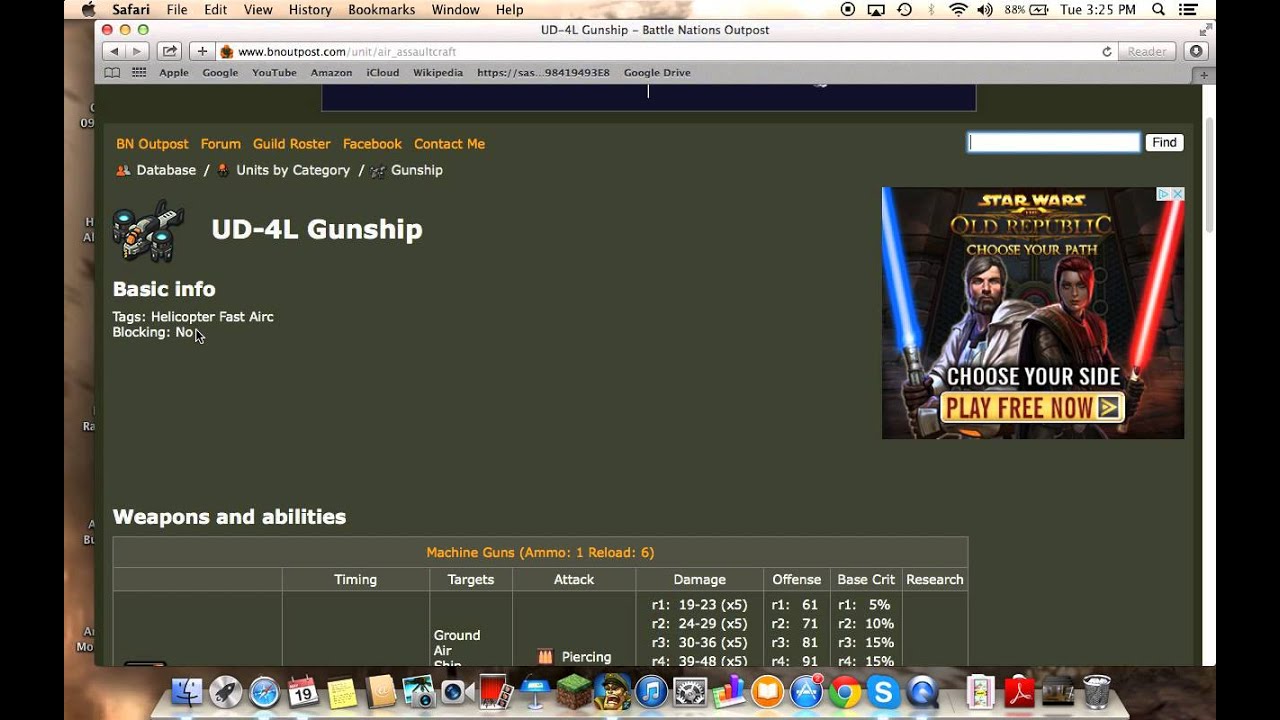Launch Launchpad from the Dock
The width and height of the screenshot is (1280, 720).
pyautogui.click(x=226, y=692)
